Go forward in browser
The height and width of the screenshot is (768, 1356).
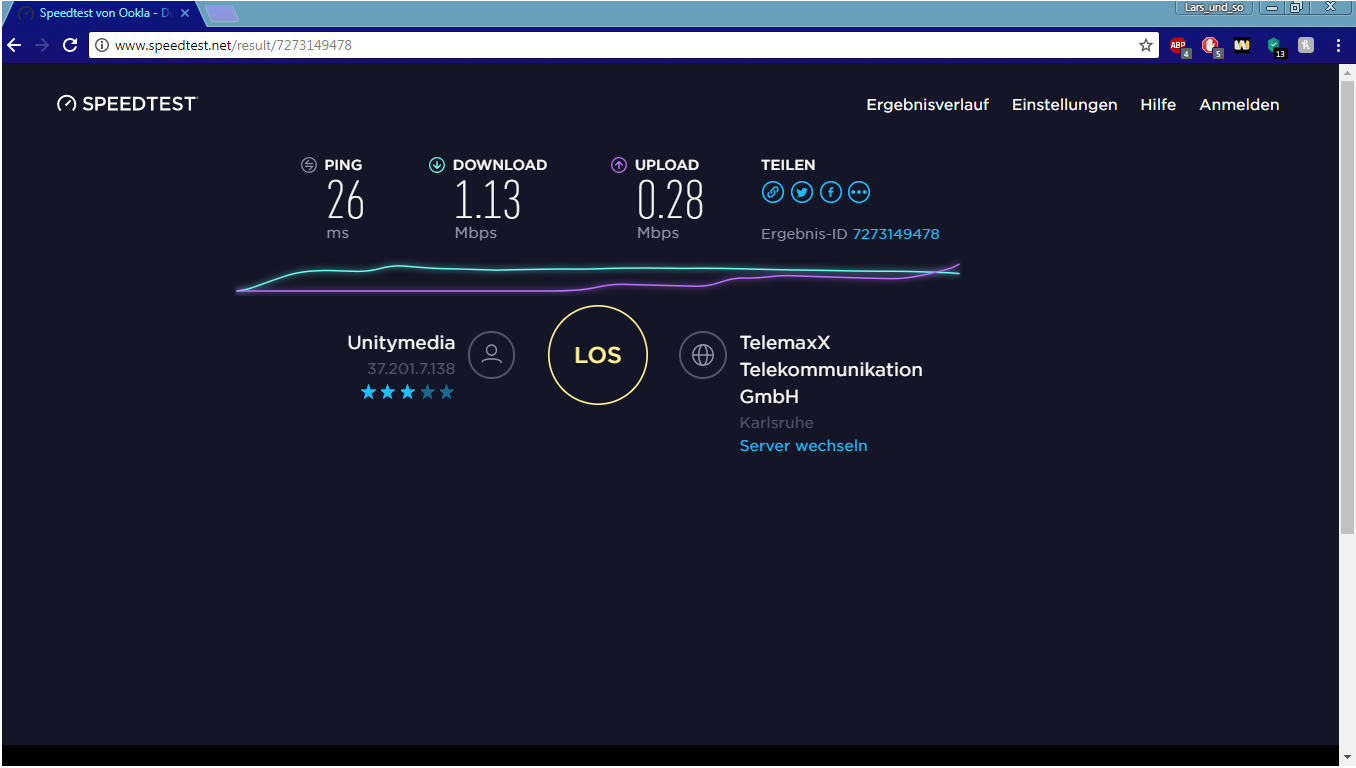42,45
